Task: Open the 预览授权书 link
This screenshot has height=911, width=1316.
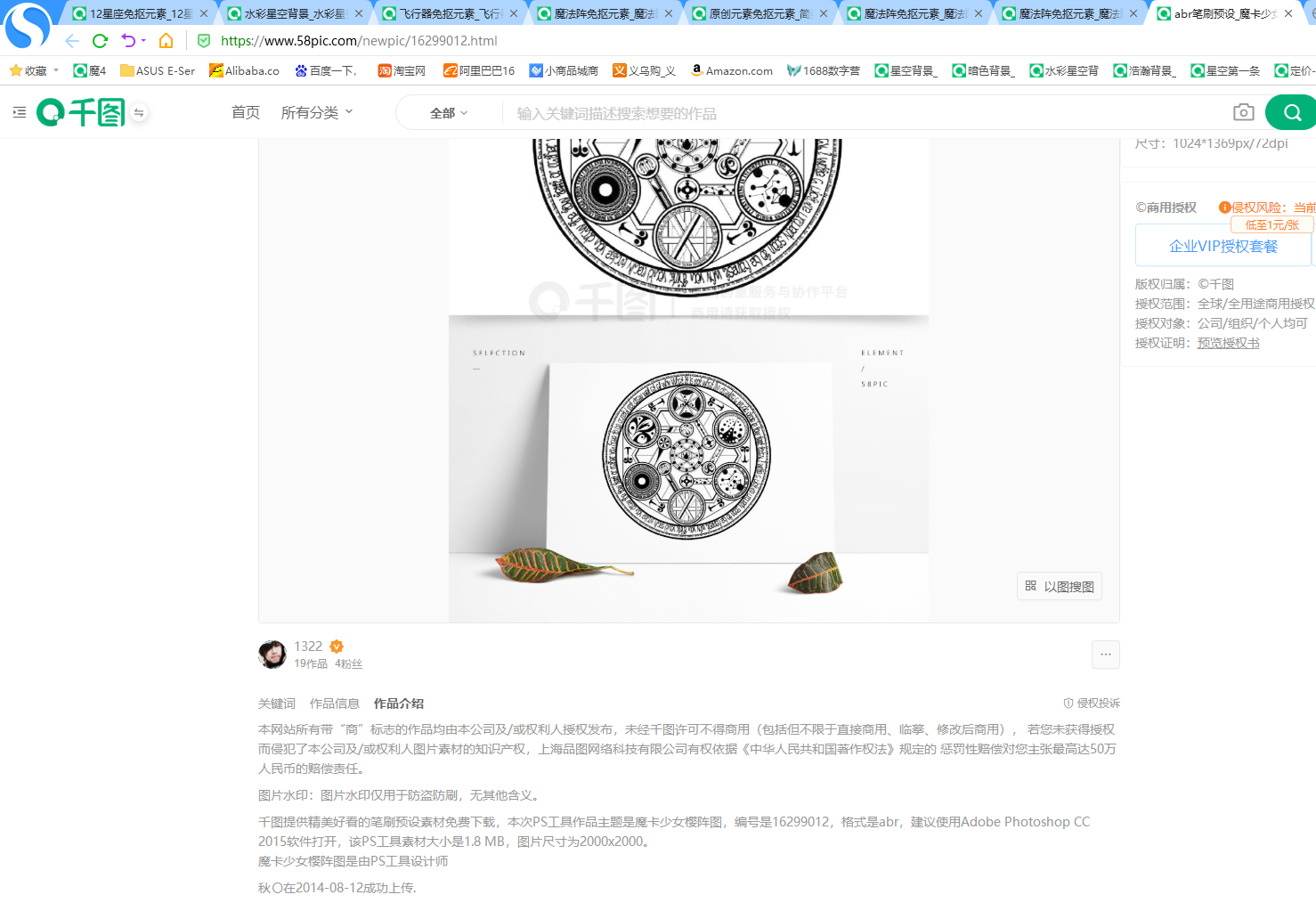Action: pyautogui.click(x=1228, y=343)
